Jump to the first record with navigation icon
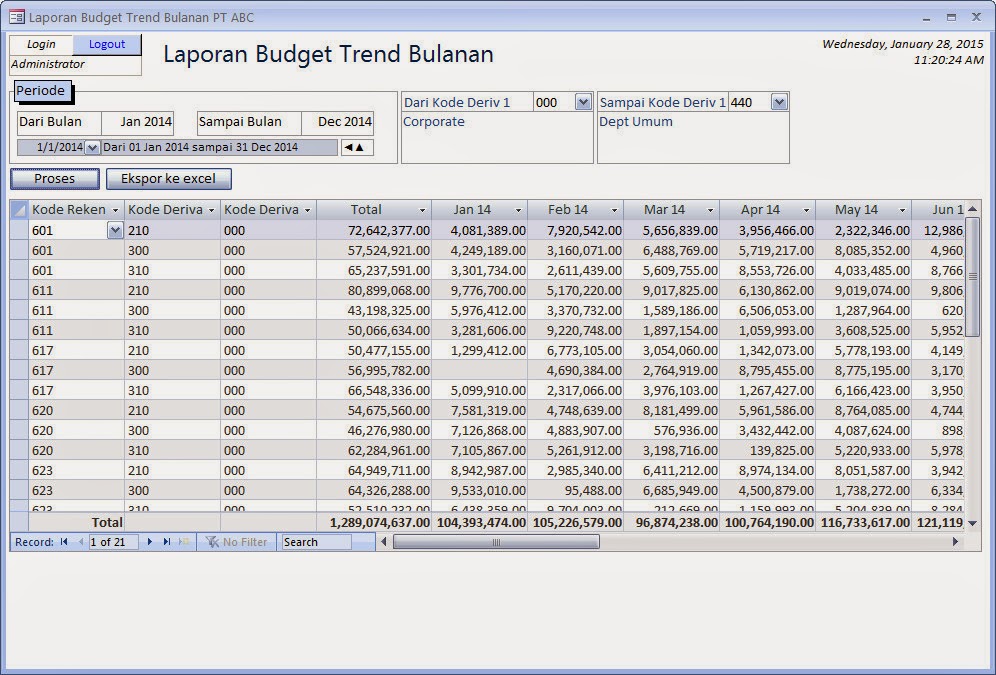The width and height of the screenshot is (996, 675). (x=63, y=542)
